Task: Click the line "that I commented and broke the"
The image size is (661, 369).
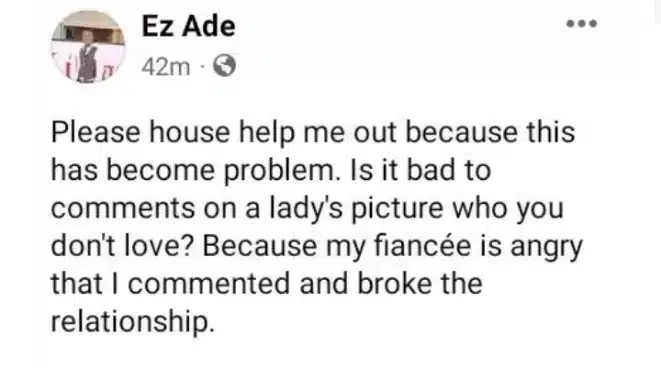Action: 267,284
